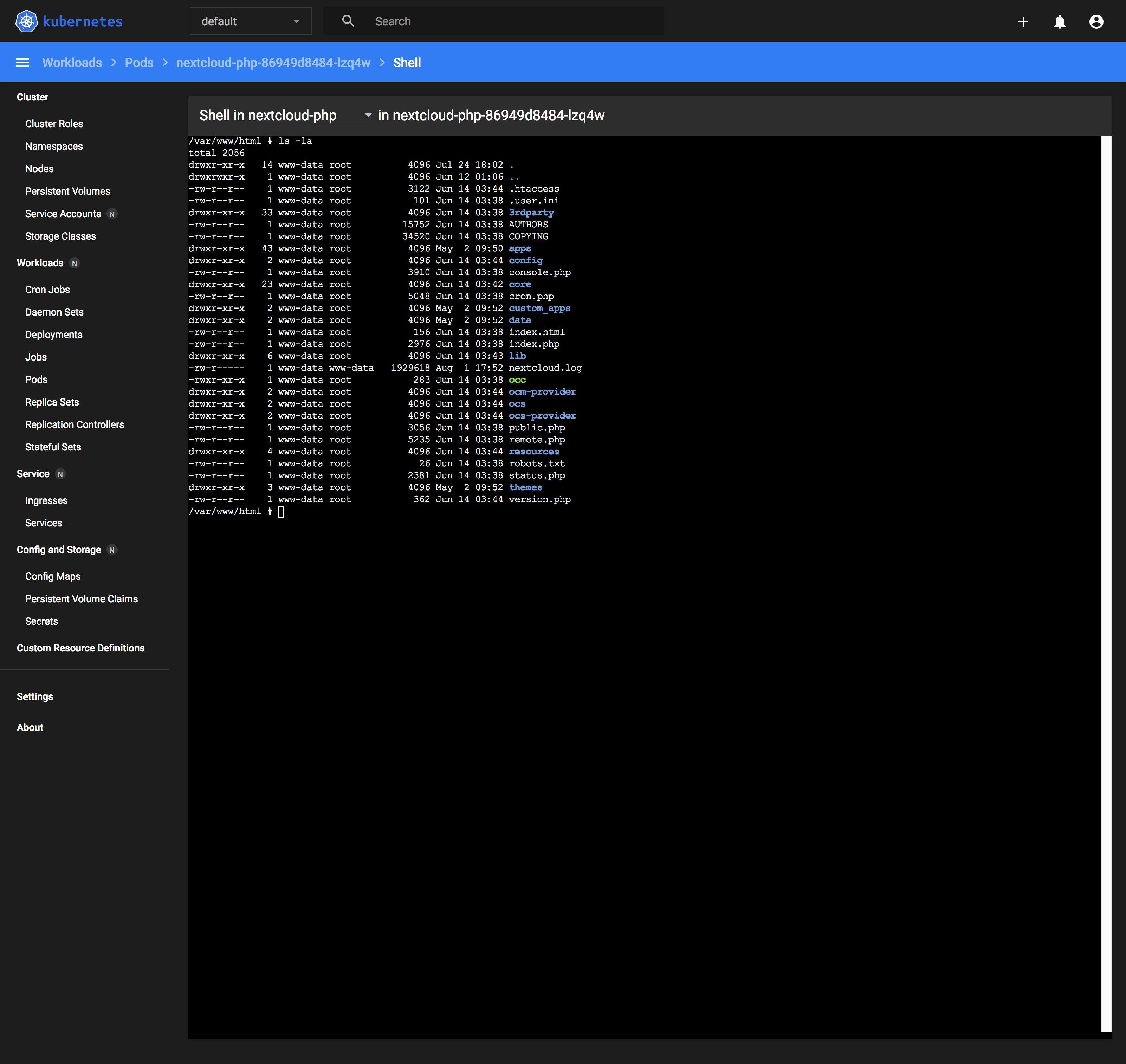The height and width of the screenshot is (1064, 1126).
Task: Open the navigation hamburger menu
Action: click(22, 63)
